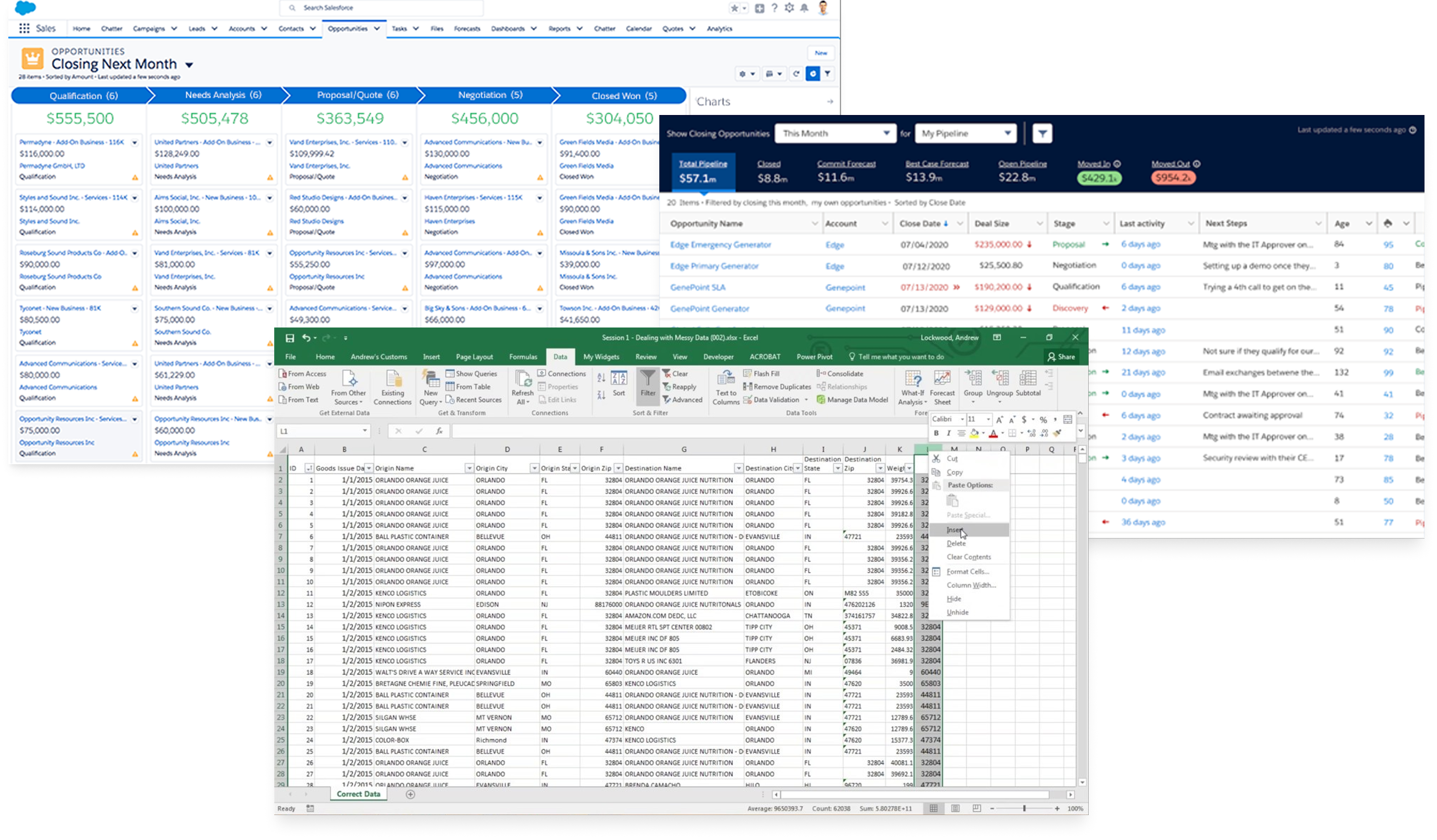Toggle Italic in the mini toolbar

tap(948, 433)
